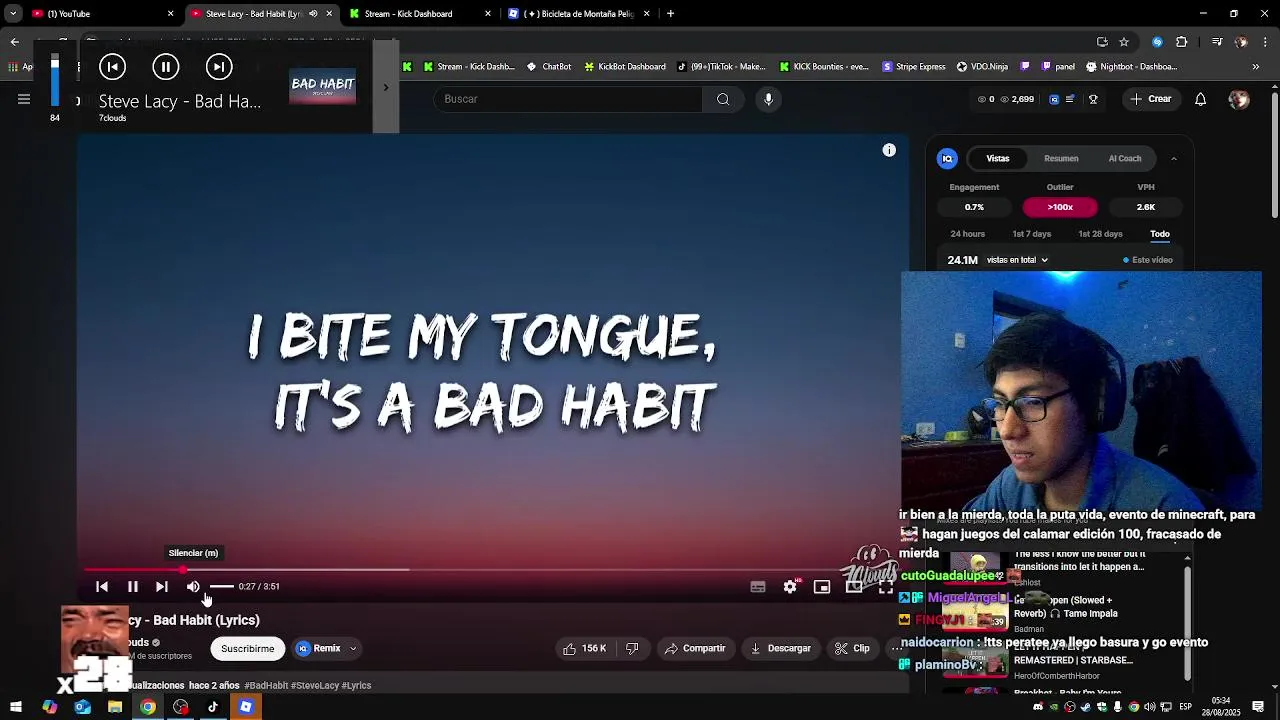
Task: Open YouTube notifications bell
Action: click(x=1201, y=99)
